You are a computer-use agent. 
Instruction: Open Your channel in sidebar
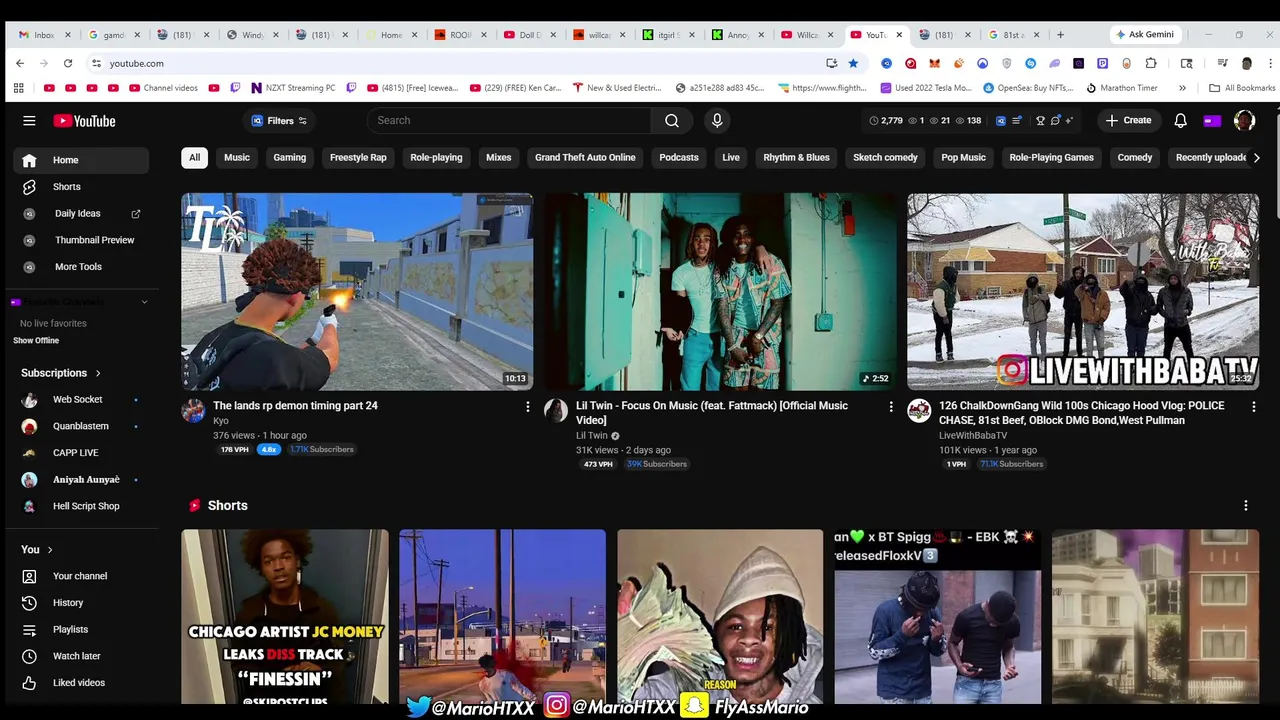81,576
